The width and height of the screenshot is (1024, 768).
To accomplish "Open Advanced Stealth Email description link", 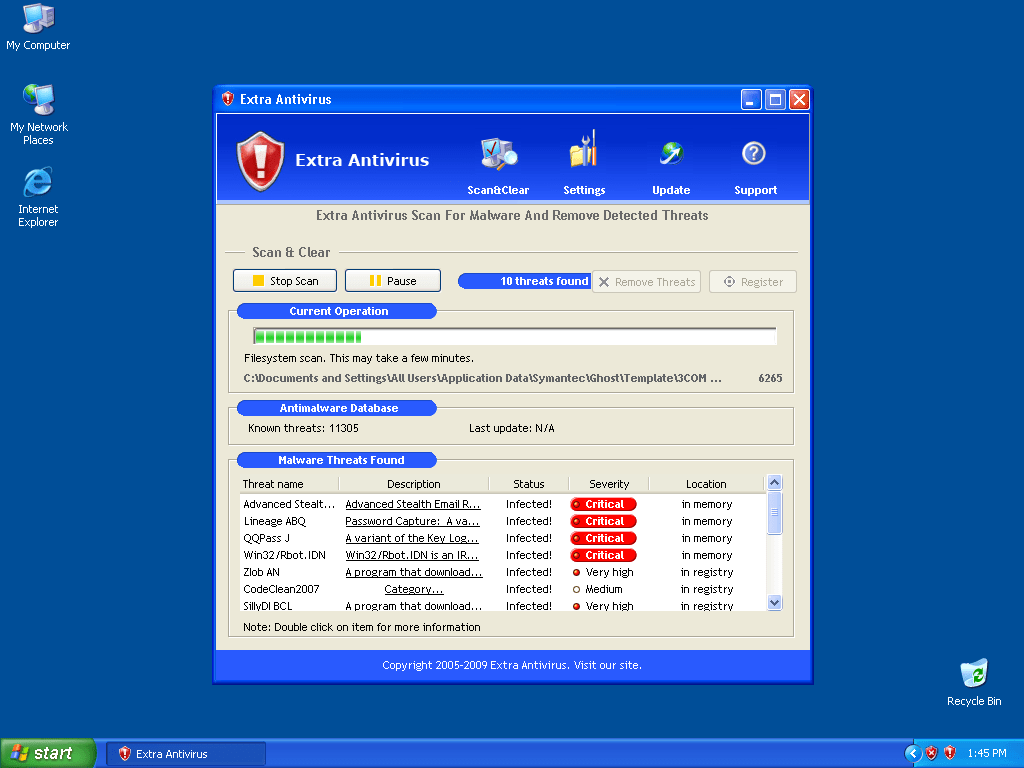I will tap(413, 504).
